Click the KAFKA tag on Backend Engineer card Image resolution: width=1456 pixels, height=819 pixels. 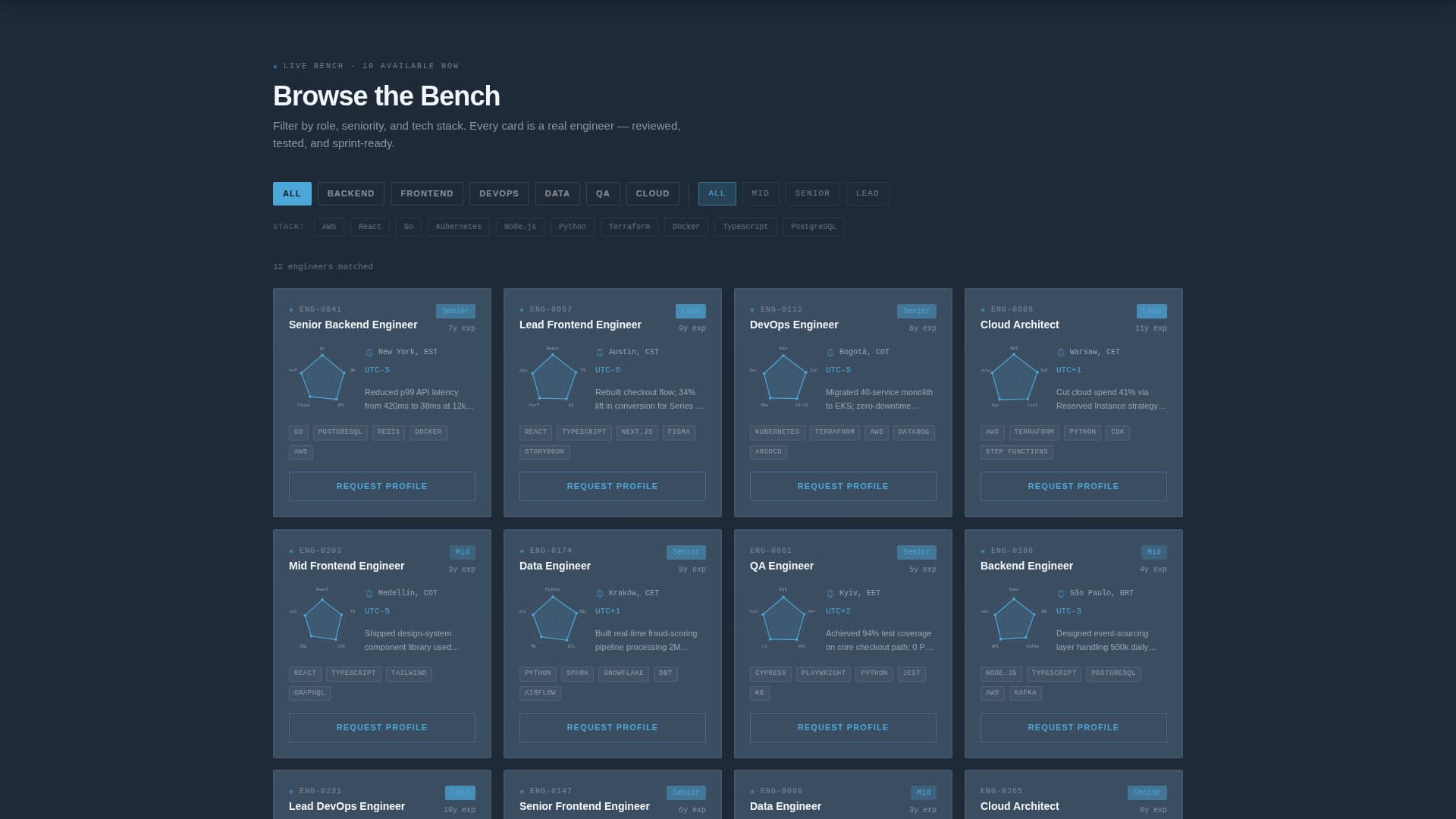(1025, 693)
